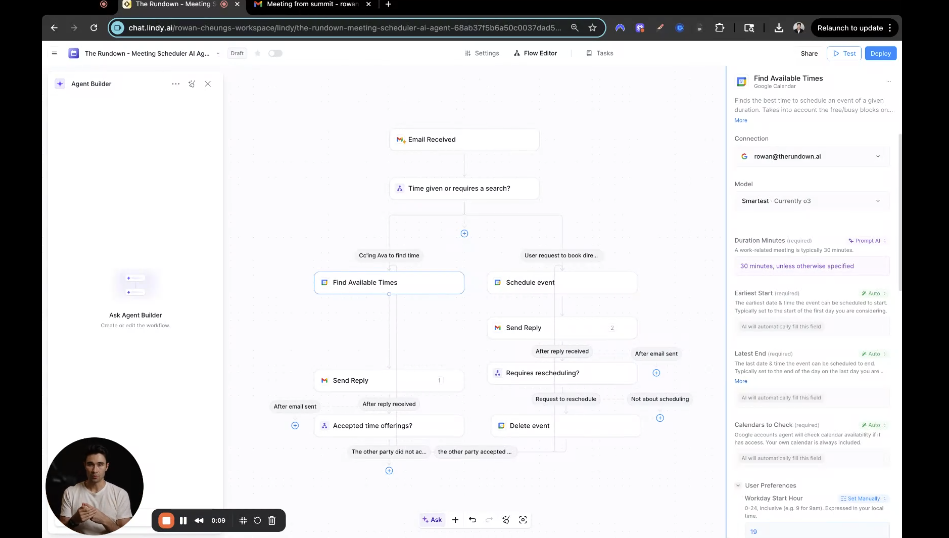Change Earliest Start mode from Auto

tap(873, 294)
